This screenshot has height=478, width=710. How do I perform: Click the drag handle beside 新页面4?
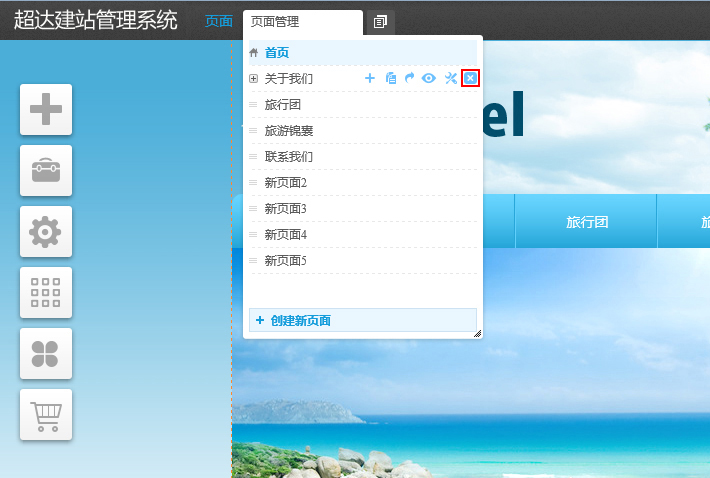point(253,235)
